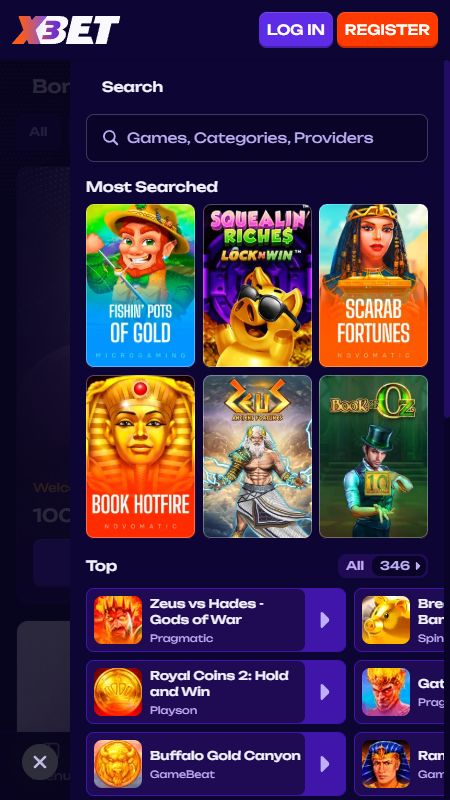Open Book of Oz game thumbnail
This screenshot has height=800, width=450.
tap(373, 457)
